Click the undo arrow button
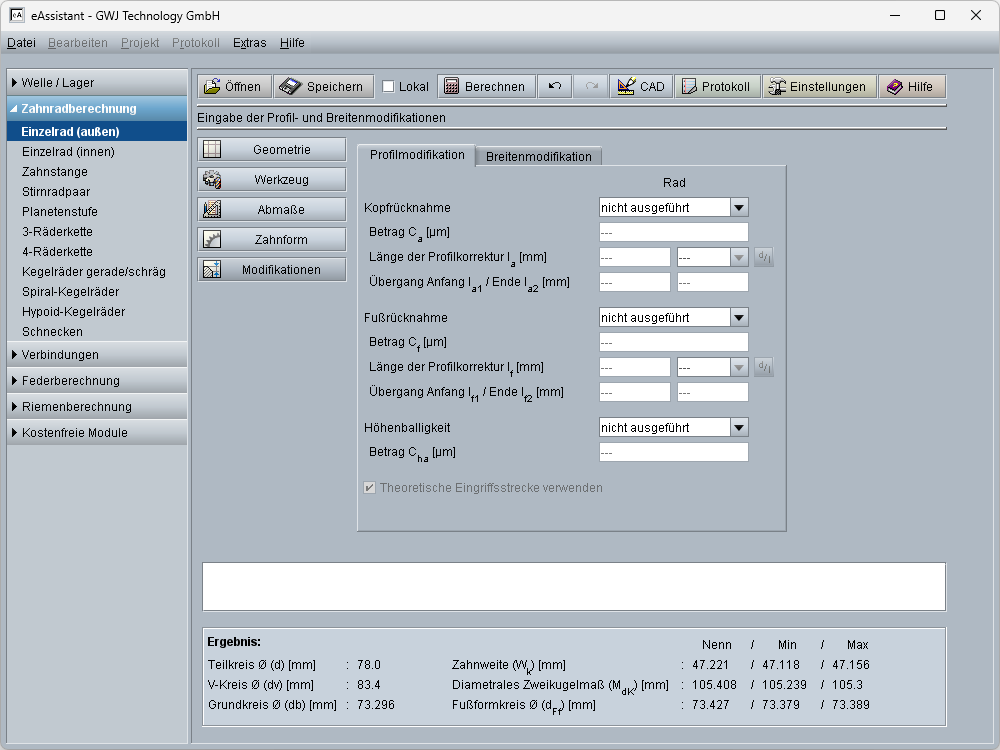This screenshot has width=1000, height=750. pyautogui.click(x=555, y=87)
